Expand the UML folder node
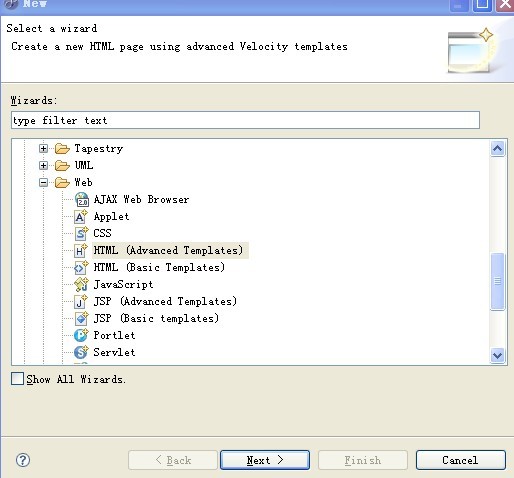The image size is (514, 478). 43,165
